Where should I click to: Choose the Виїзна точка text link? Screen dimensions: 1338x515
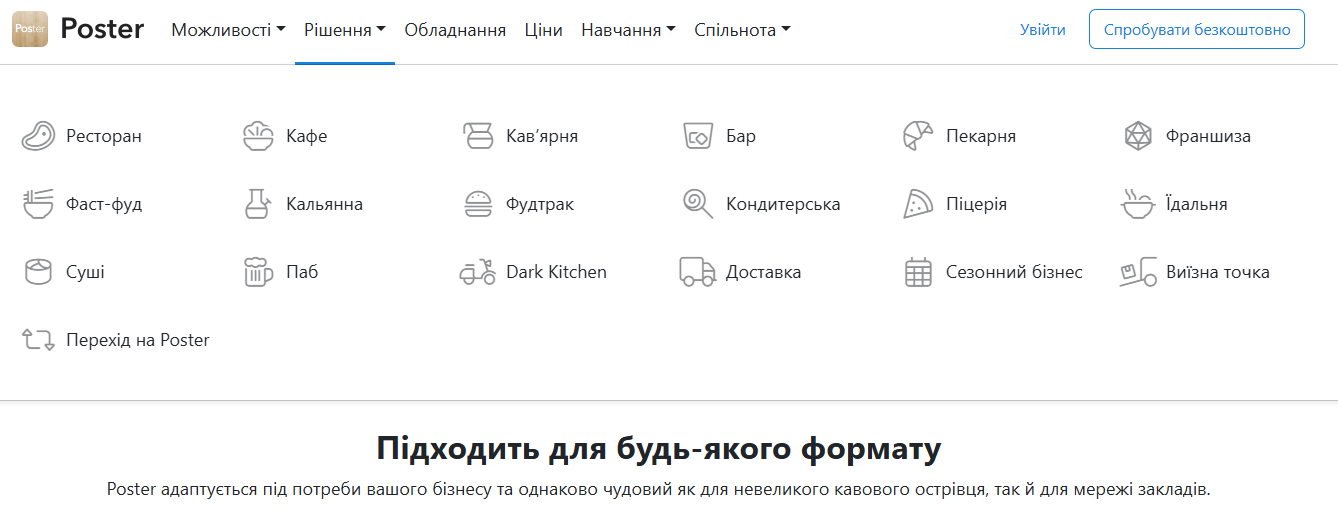click(1218, 272)
